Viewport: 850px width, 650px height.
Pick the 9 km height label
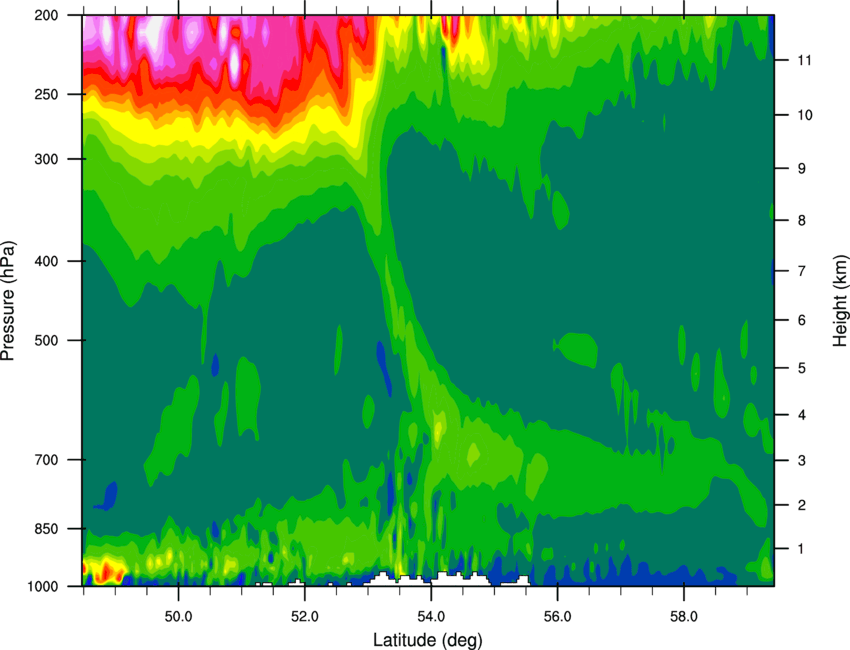coord(802,169)
